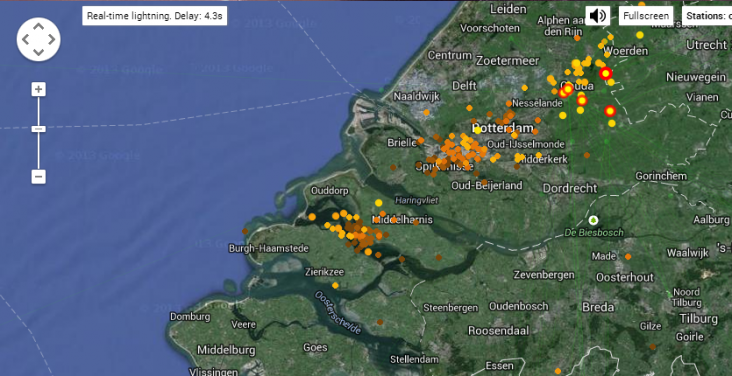Image resolution: width=732 pixels, height=376 pixels.
Task: Pan the map down with the bottom arrow
Action: click(38, 51)
